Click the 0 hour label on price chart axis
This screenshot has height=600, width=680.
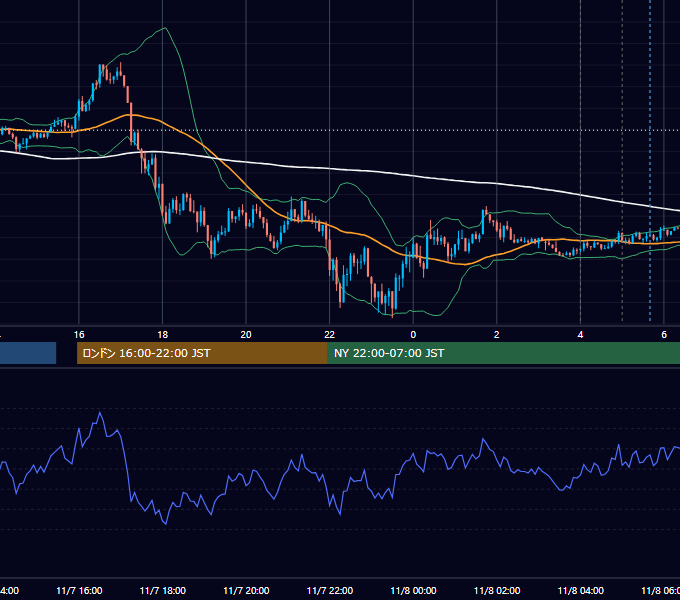413,335
